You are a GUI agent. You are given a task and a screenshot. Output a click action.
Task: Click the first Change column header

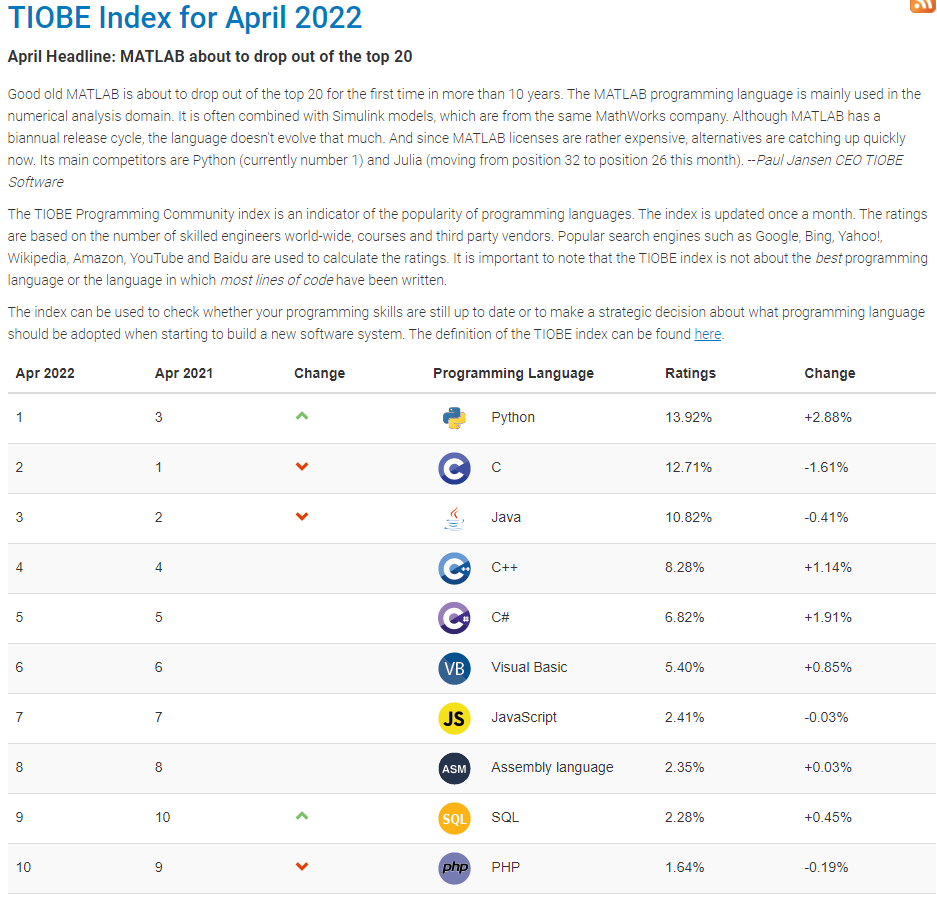point(319,373)
